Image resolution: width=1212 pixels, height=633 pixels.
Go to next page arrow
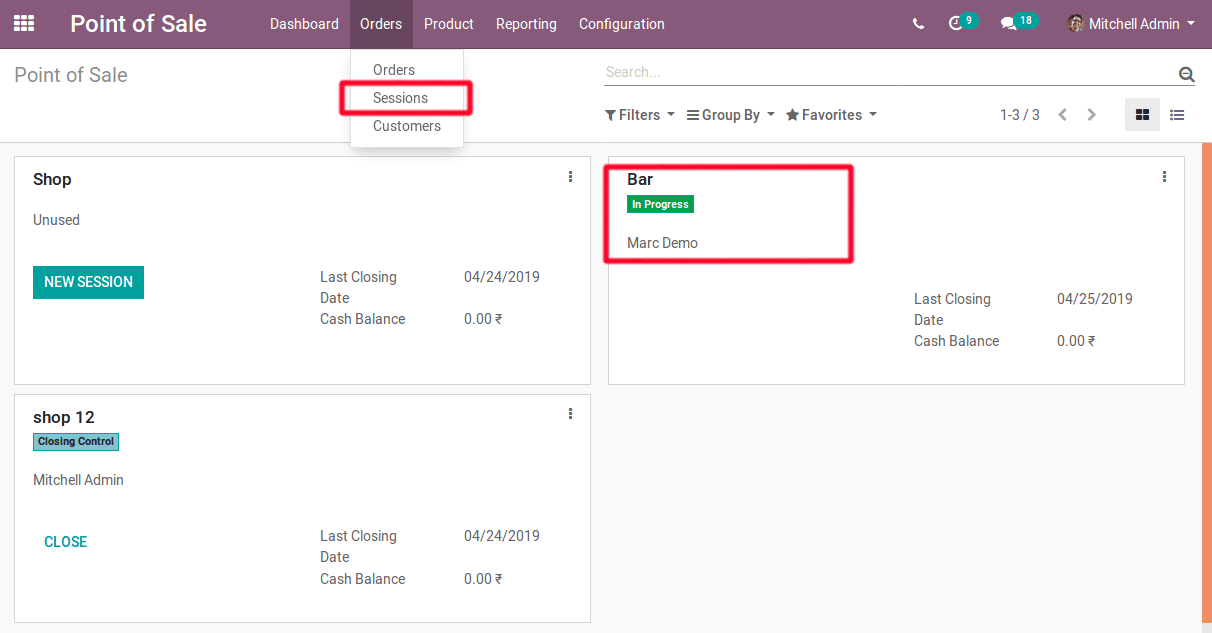1092,115
